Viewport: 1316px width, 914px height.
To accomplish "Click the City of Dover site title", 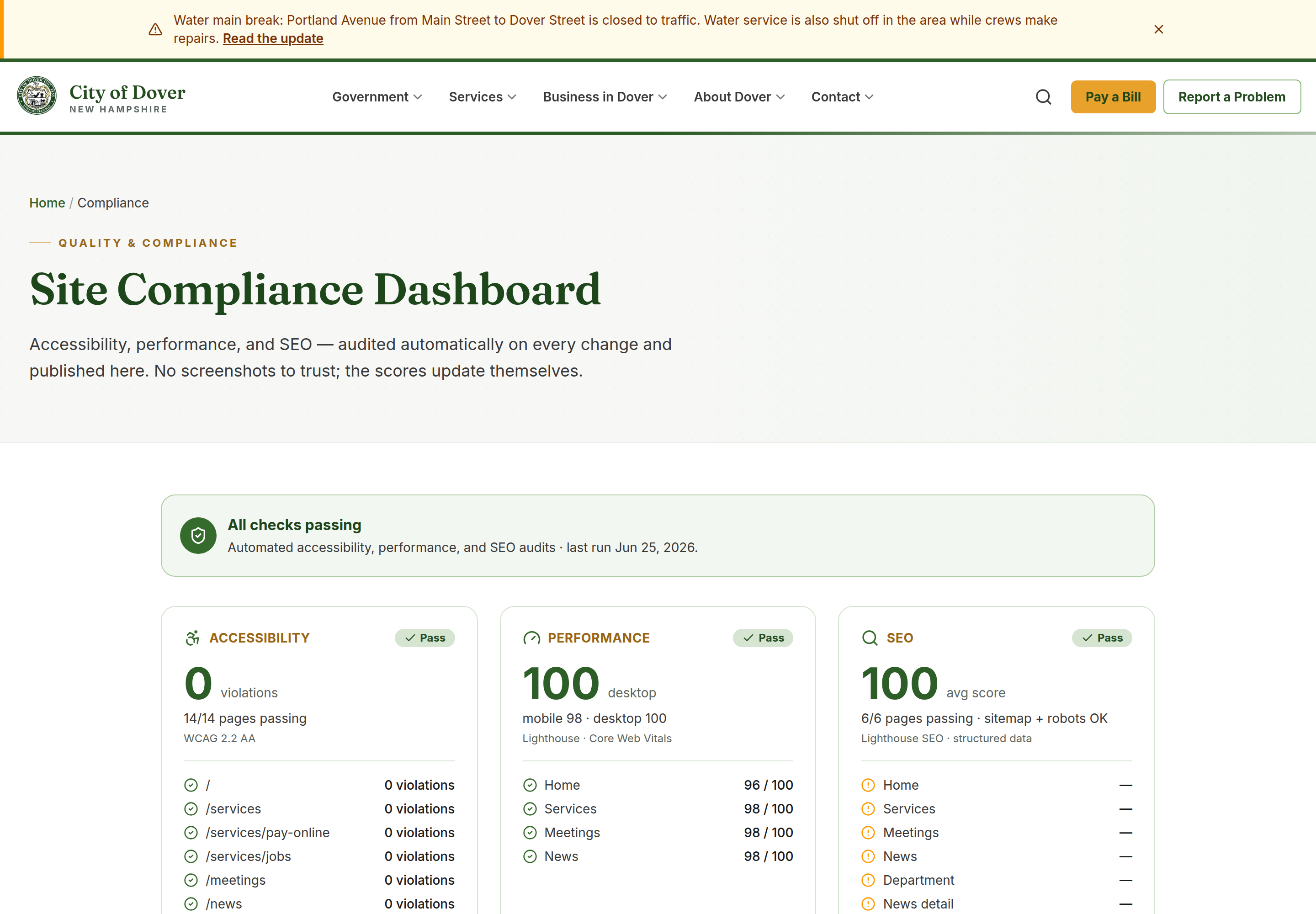I will [127, 92].
